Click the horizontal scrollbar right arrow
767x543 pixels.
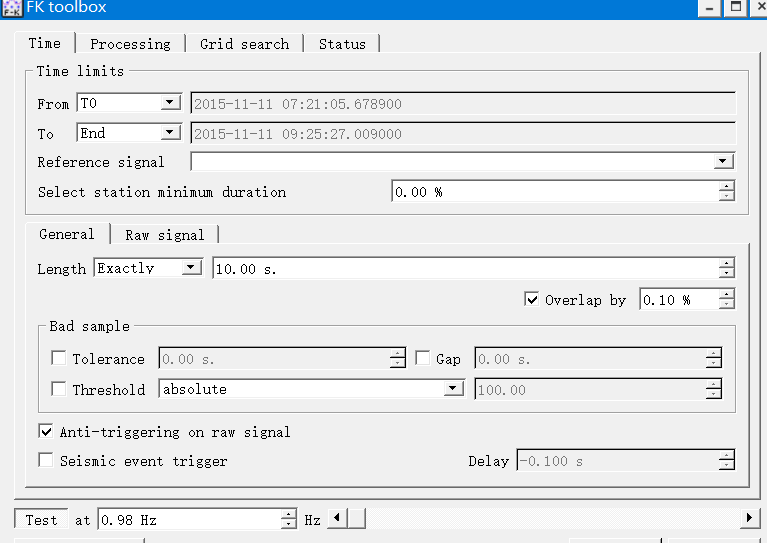(x=749, y=519)
